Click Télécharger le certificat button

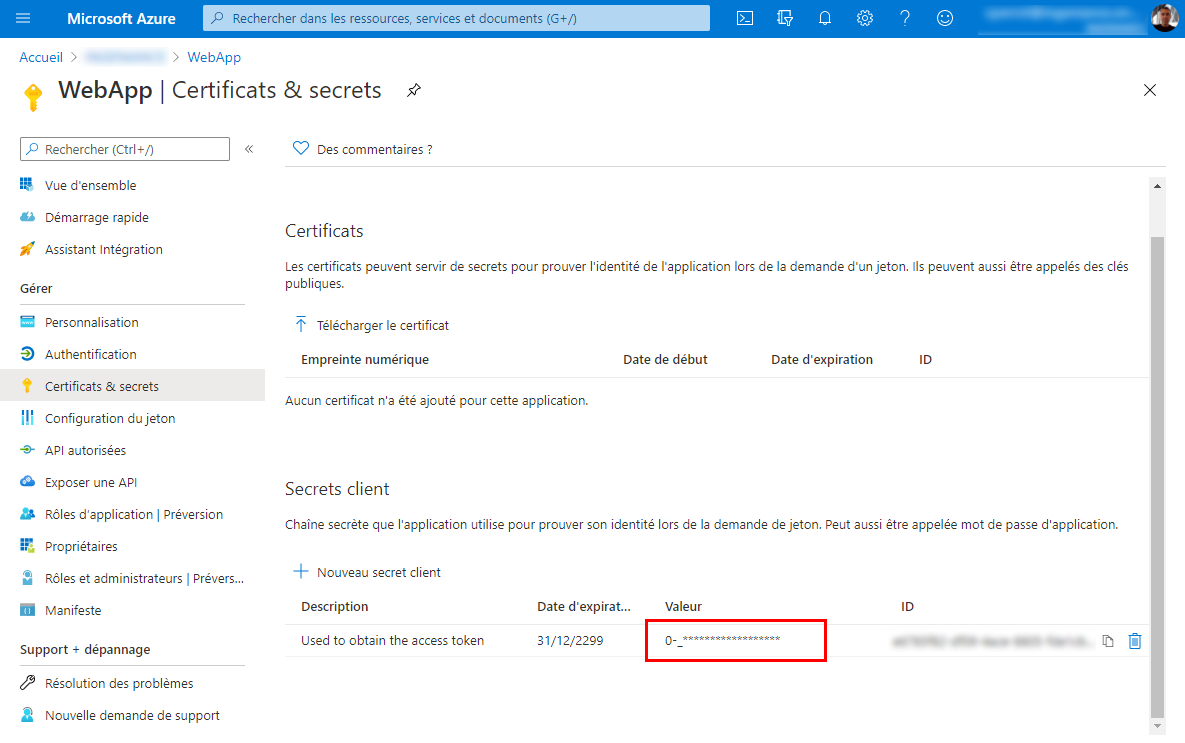tap(371, 325)
